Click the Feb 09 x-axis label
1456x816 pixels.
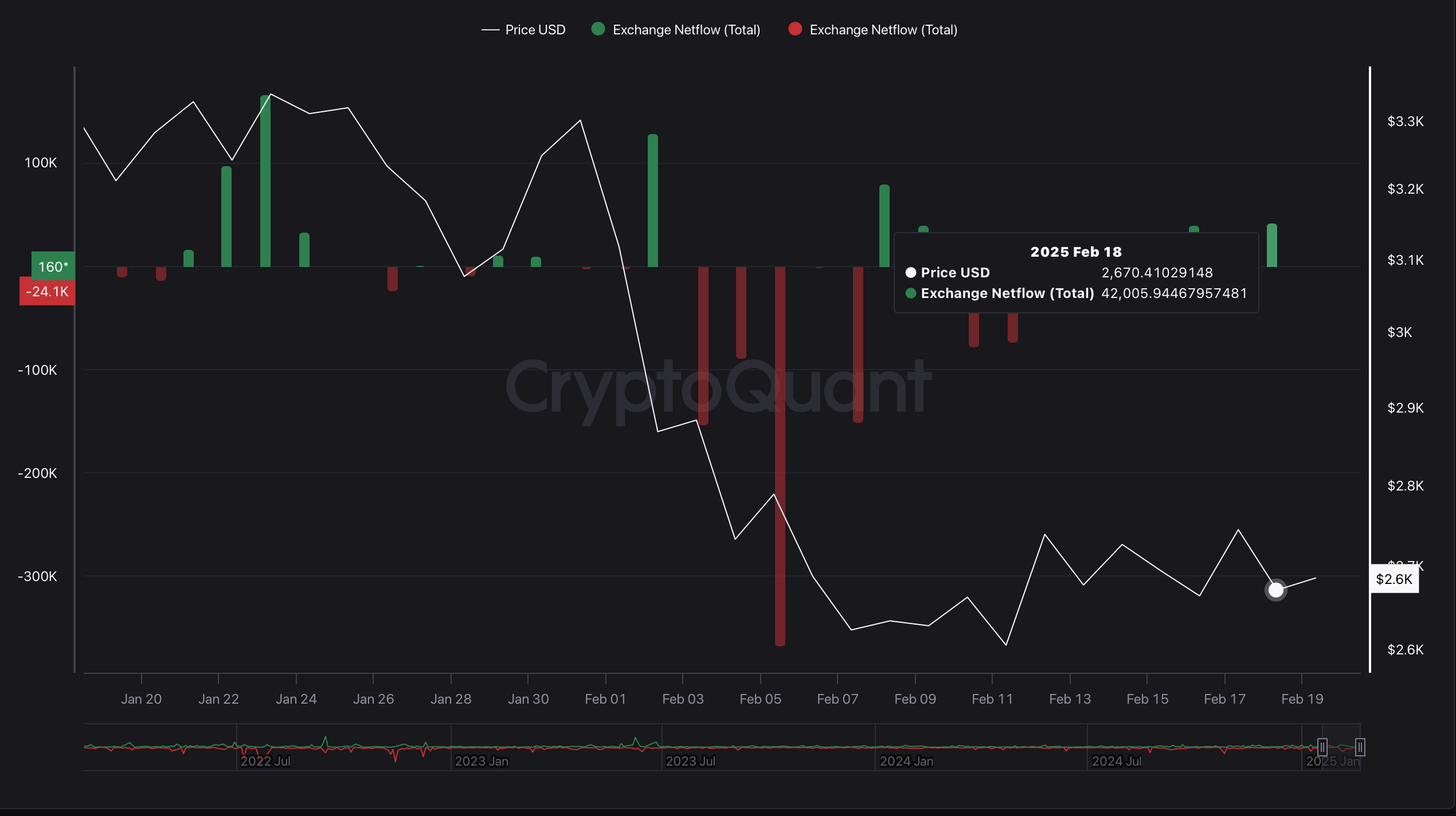(x=915, y=699)
